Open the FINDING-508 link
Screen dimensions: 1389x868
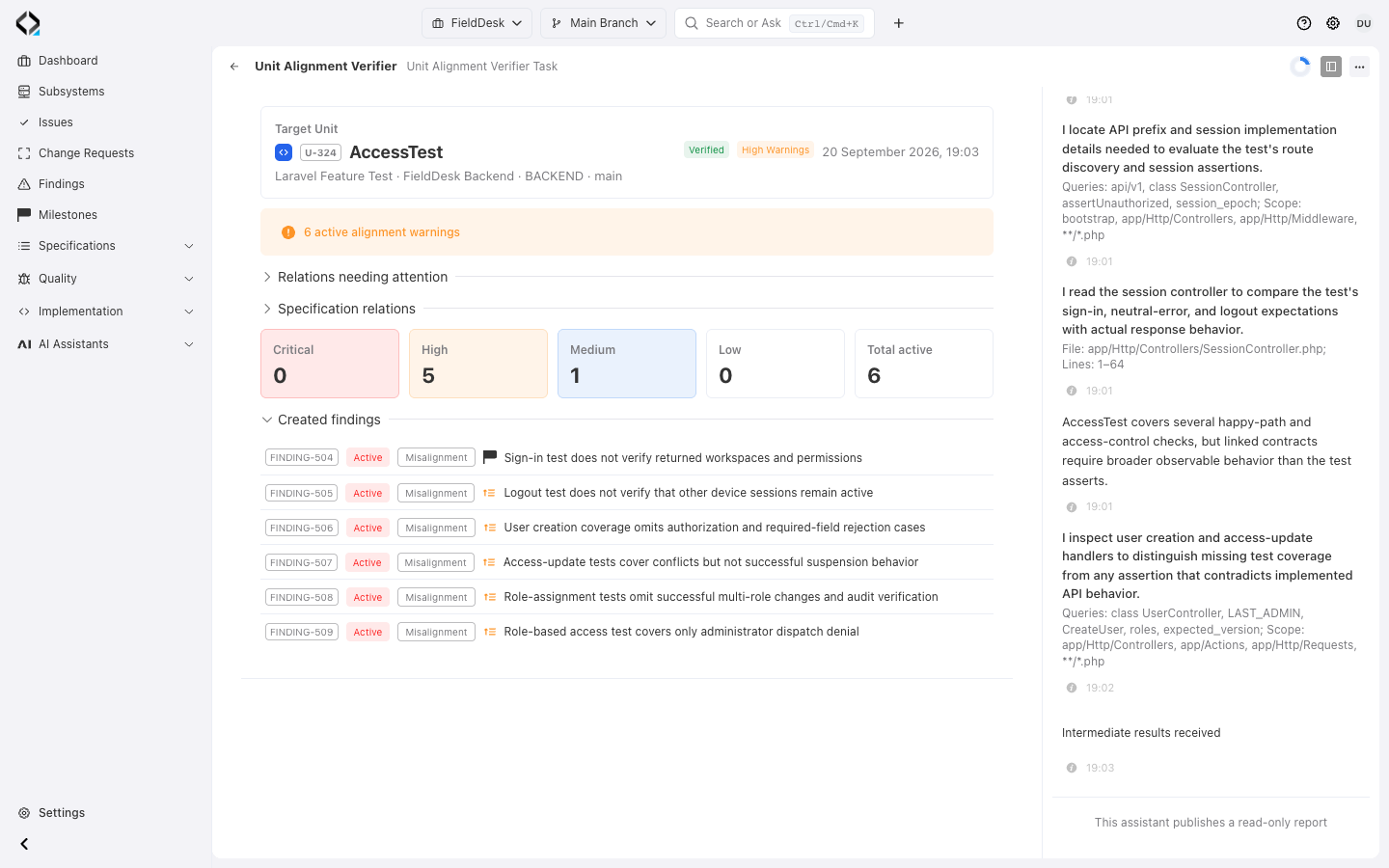[302, 597]
